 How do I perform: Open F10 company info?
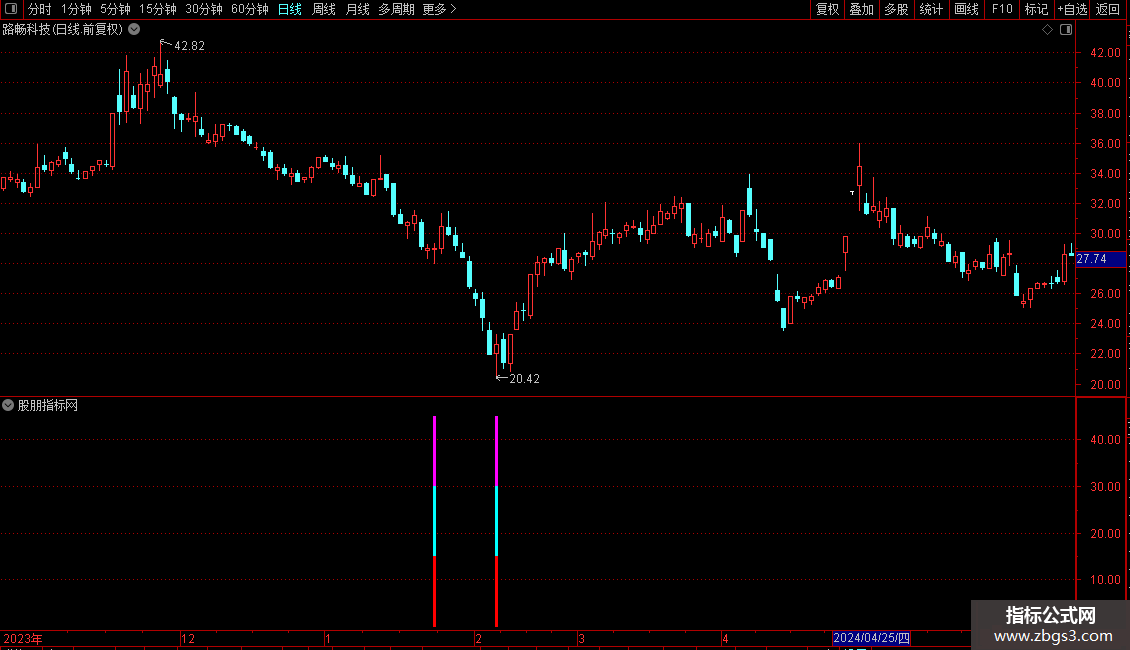[1002, 9]
